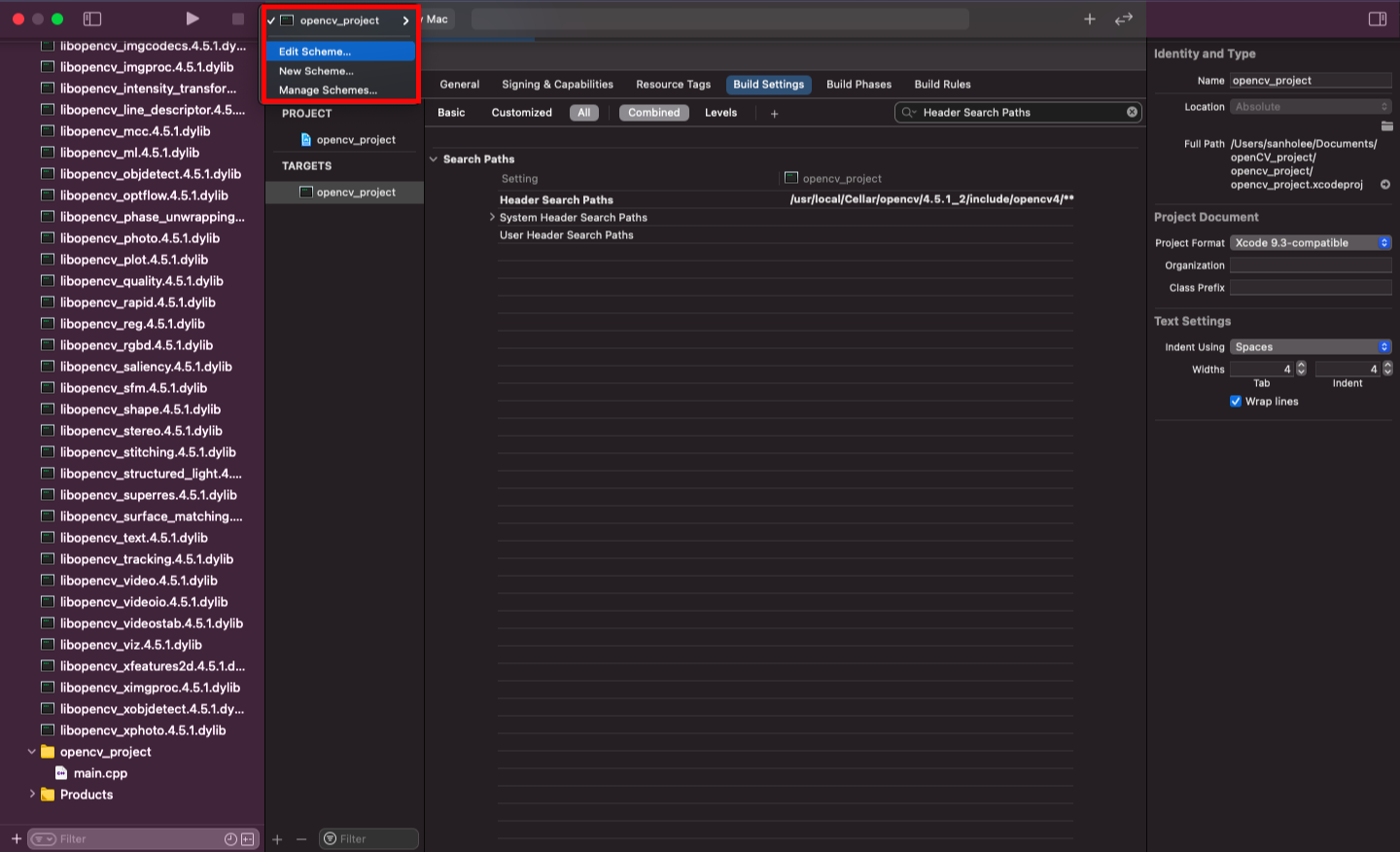Add a new target with the plus button
The width and height of the screenshot is (1400, 852).
coord(277,839)
